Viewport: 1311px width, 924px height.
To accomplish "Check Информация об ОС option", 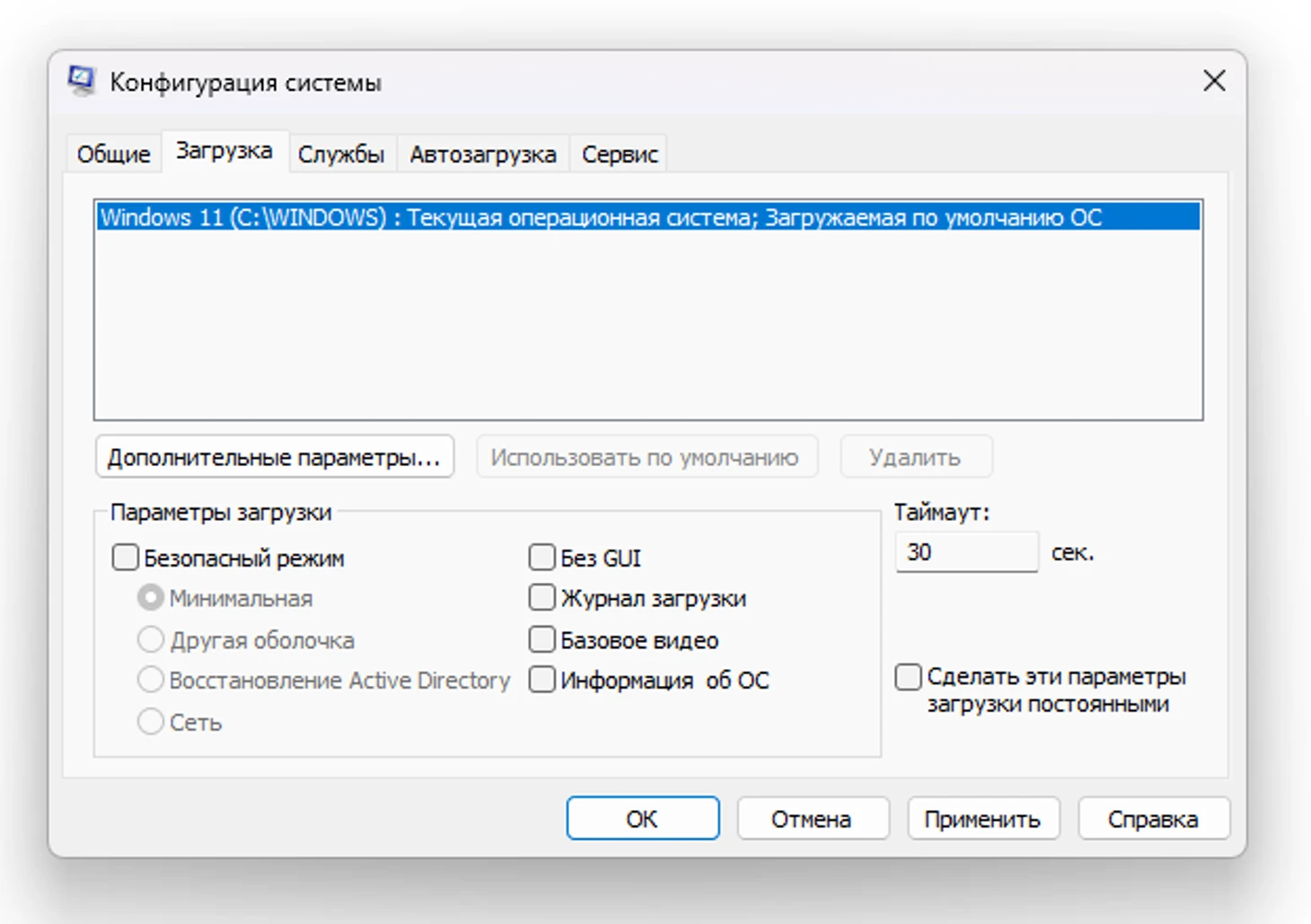I will click(x=542, y=680).
